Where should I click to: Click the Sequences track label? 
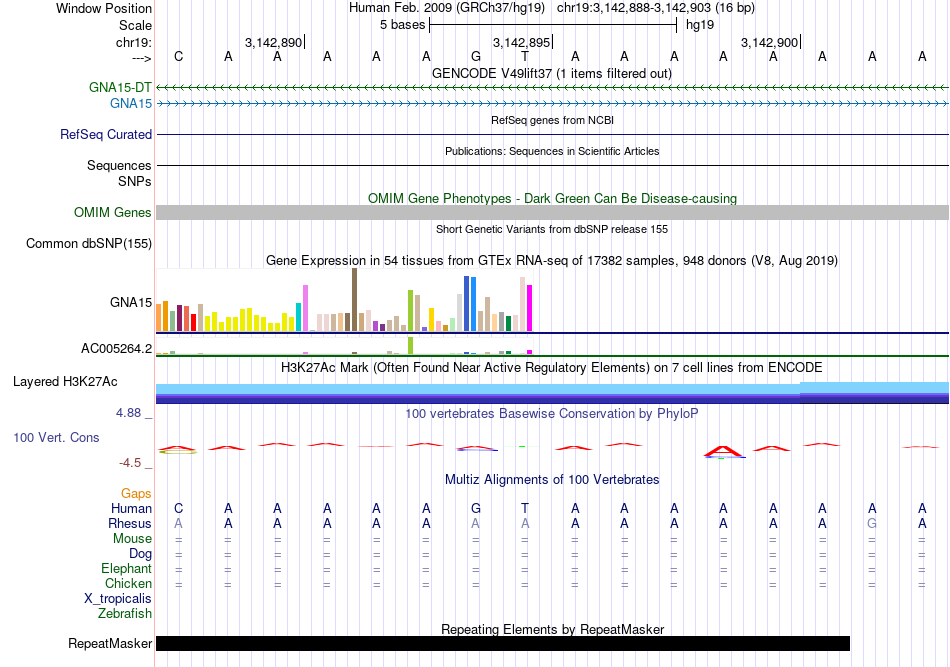[x=119, y=165]
